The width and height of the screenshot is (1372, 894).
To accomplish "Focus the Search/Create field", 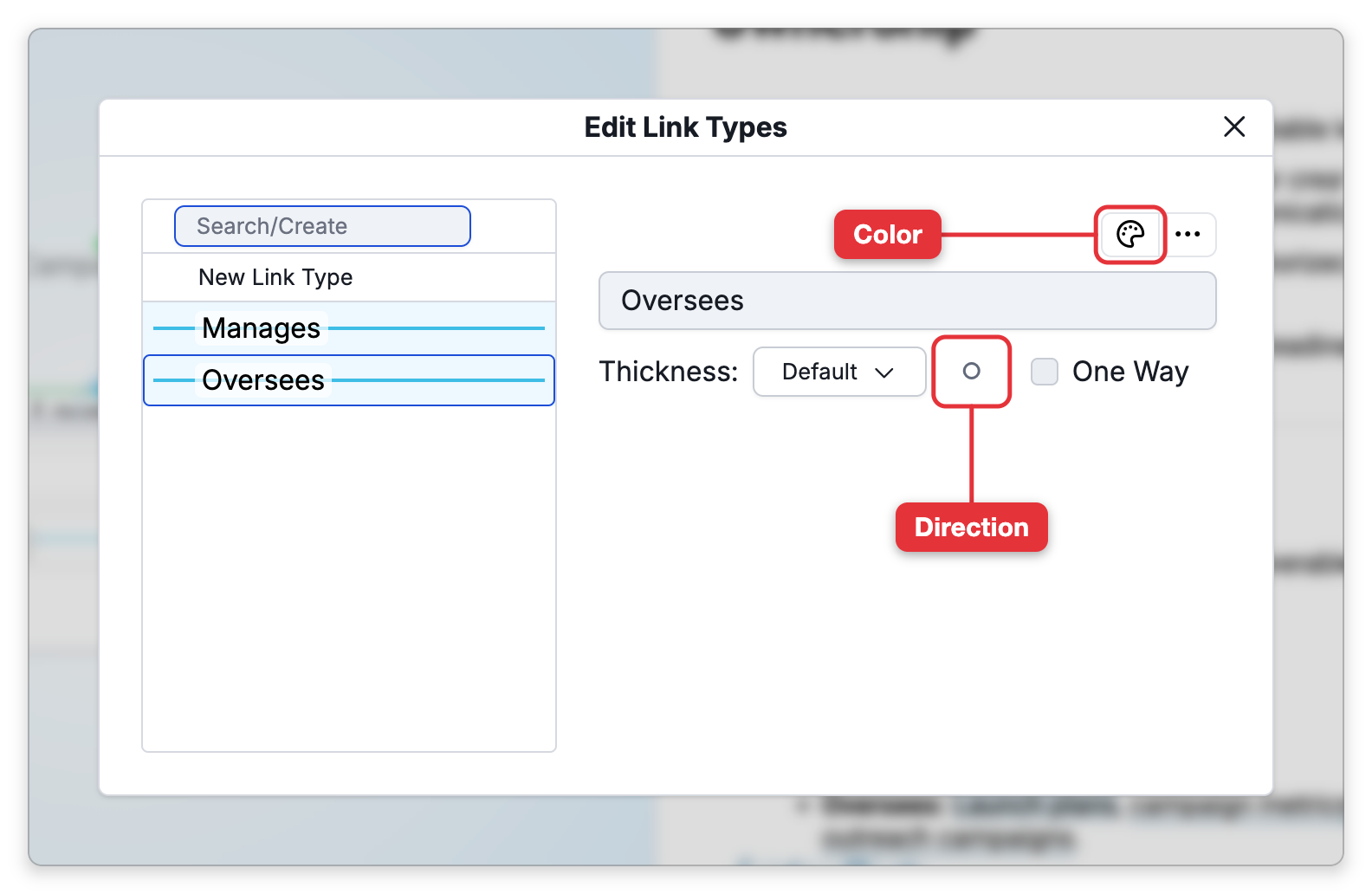I will coord(322,226).
